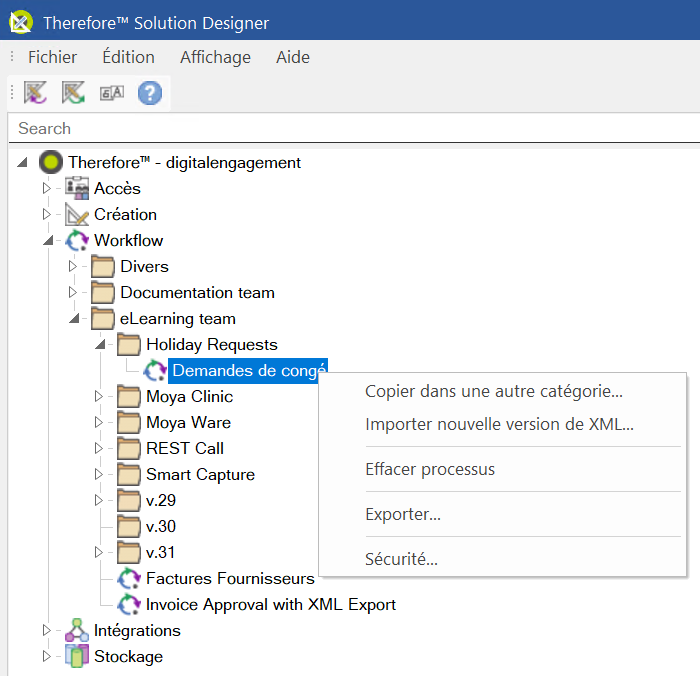Expand the REST Call folder
Screen dimensions: 700x676
pos(99,448)
